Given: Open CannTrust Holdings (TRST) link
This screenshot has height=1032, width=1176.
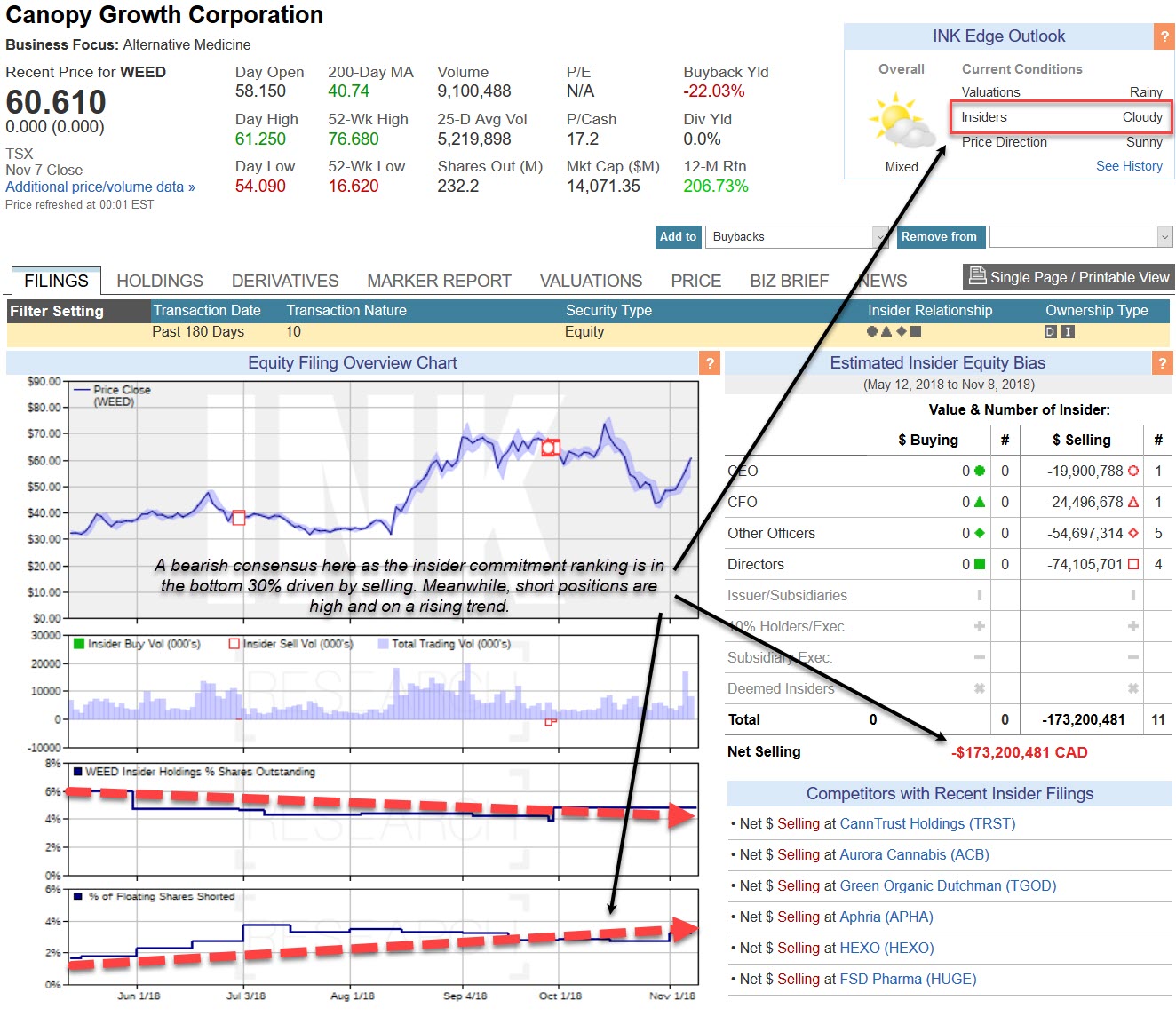Looking at the screenshot, I should [927, 824].
